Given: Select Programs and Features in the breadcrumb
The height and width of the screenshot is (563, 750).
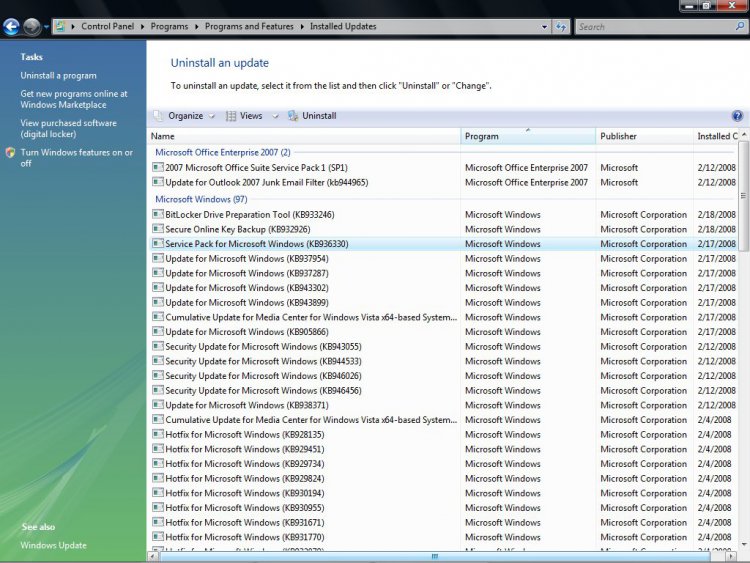Looking at the screenshot, I should (x=249, y=26).
